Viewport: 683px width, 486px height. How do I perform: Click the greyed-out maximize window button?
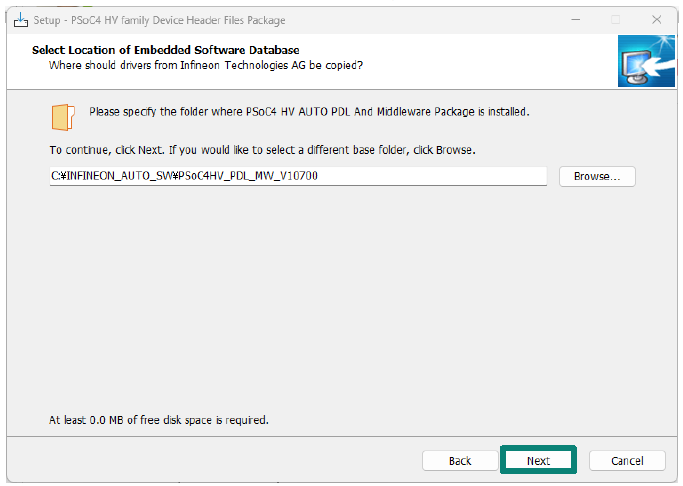615,20
